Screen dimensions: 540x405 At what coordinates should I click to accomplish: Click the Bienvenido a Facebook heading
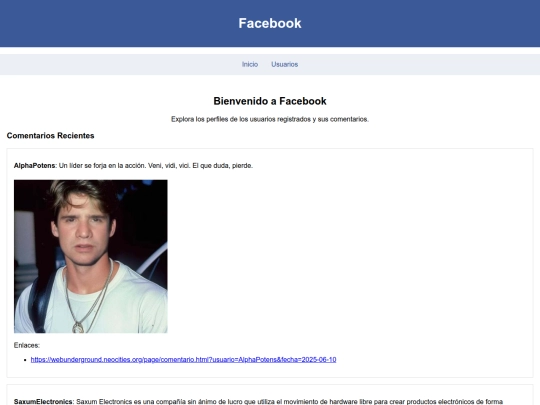pos(270,101)
